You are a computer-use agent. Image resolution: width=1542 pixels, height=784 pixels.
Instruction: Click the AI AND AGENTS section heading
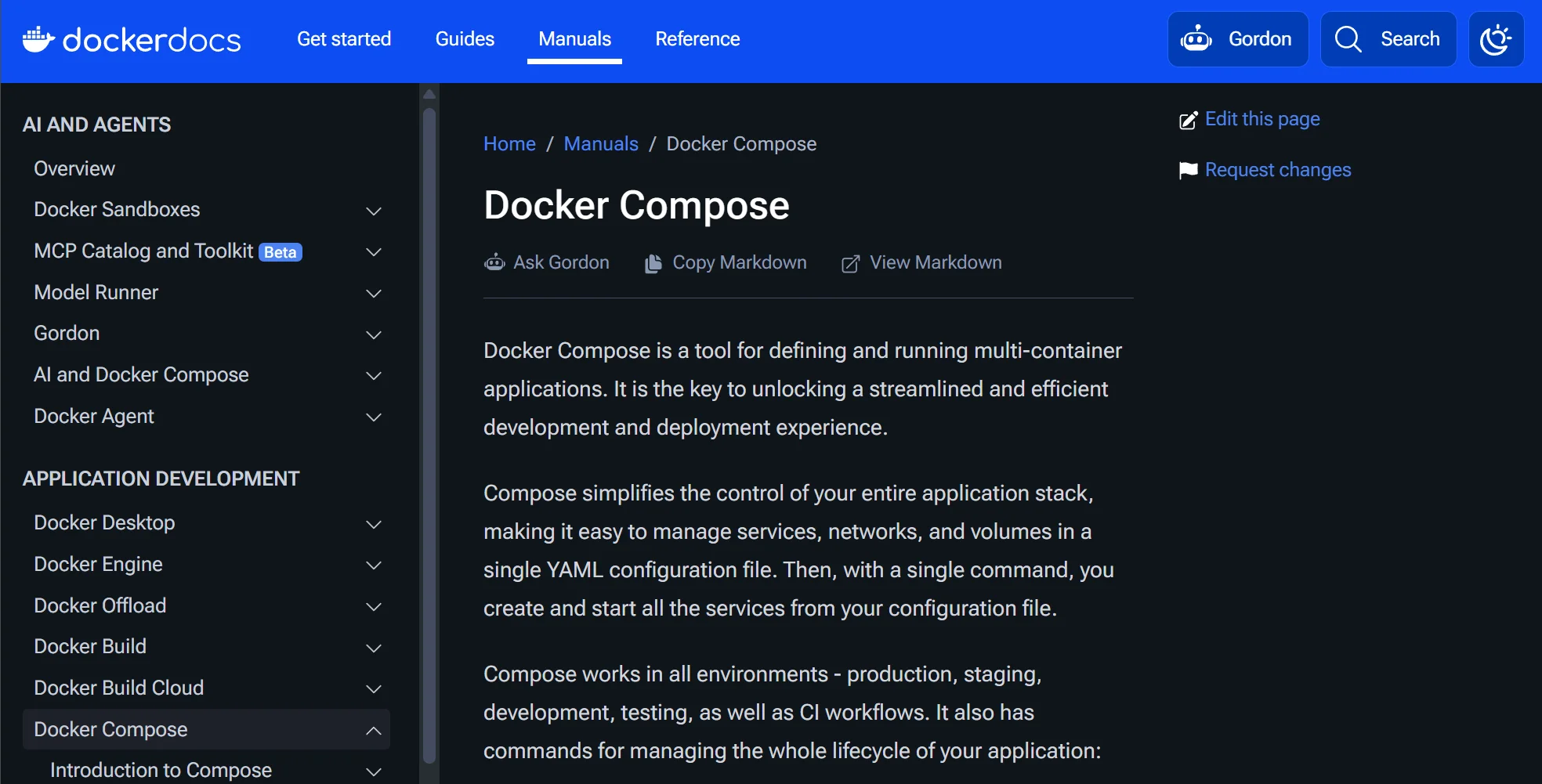pyautogui.click(x=96, y=125)
